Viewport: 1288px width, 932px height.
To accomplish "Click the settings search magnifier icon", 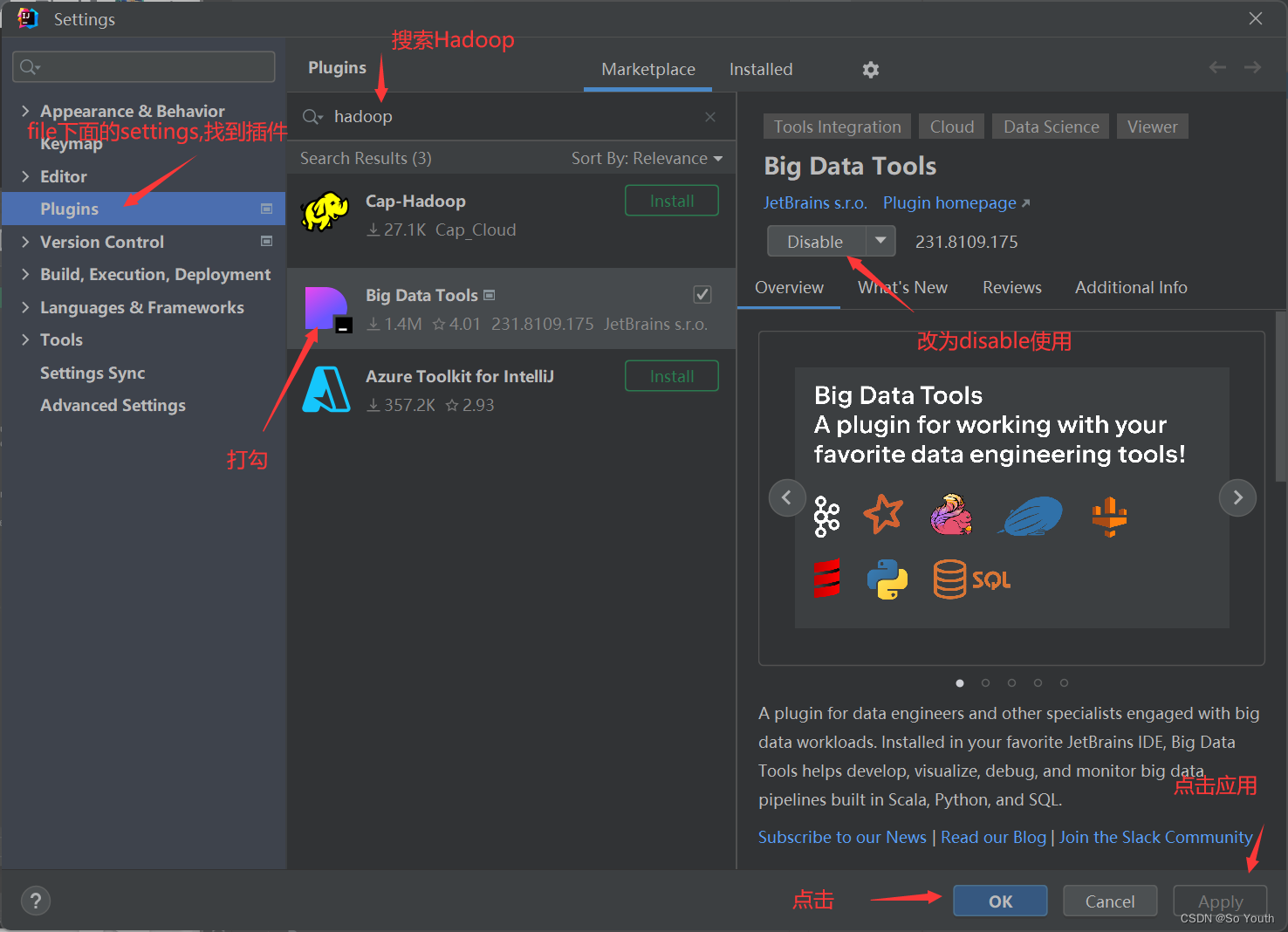I will coord(30,67).
